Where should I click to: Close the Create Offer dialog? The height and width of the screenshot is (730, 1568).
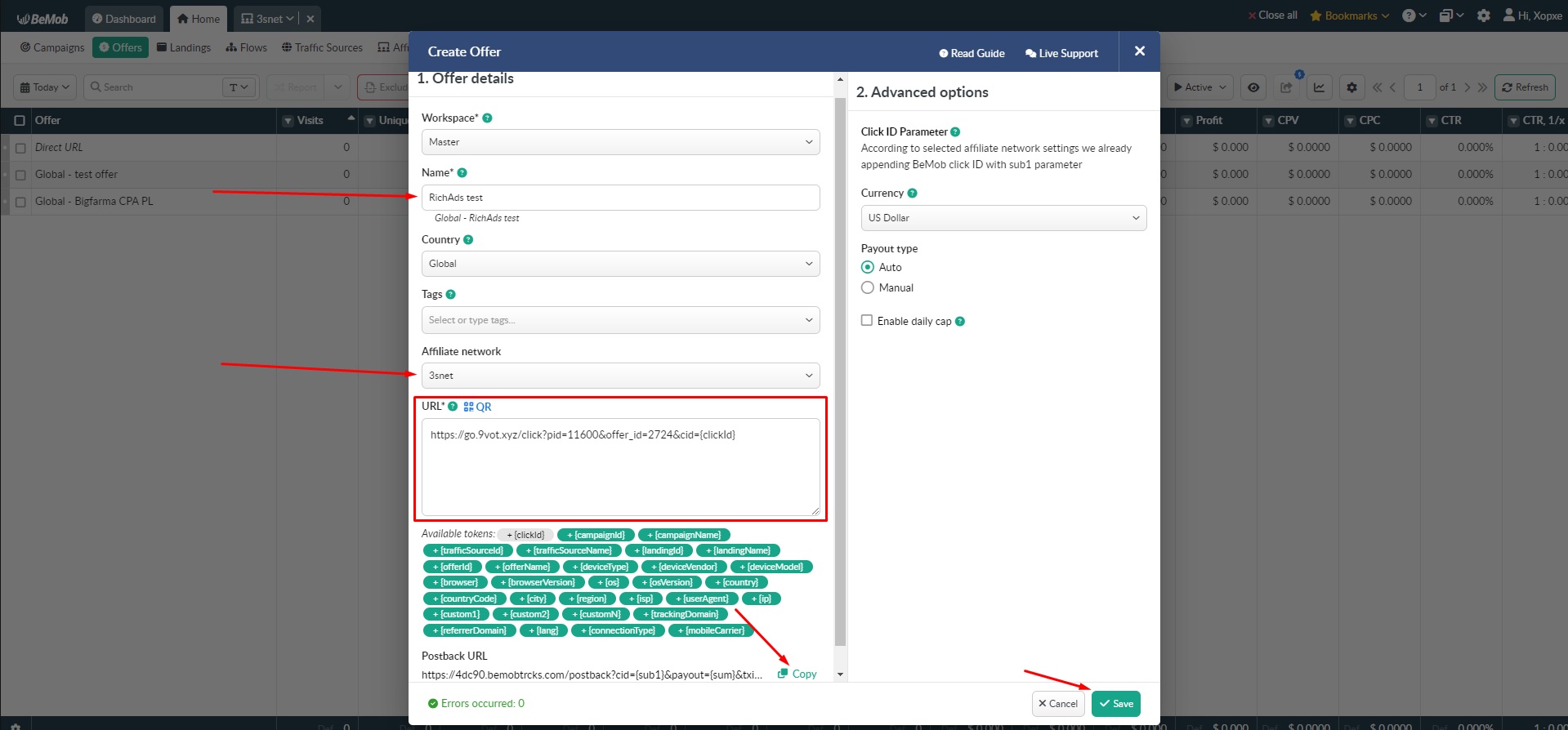coord(1140,51)
